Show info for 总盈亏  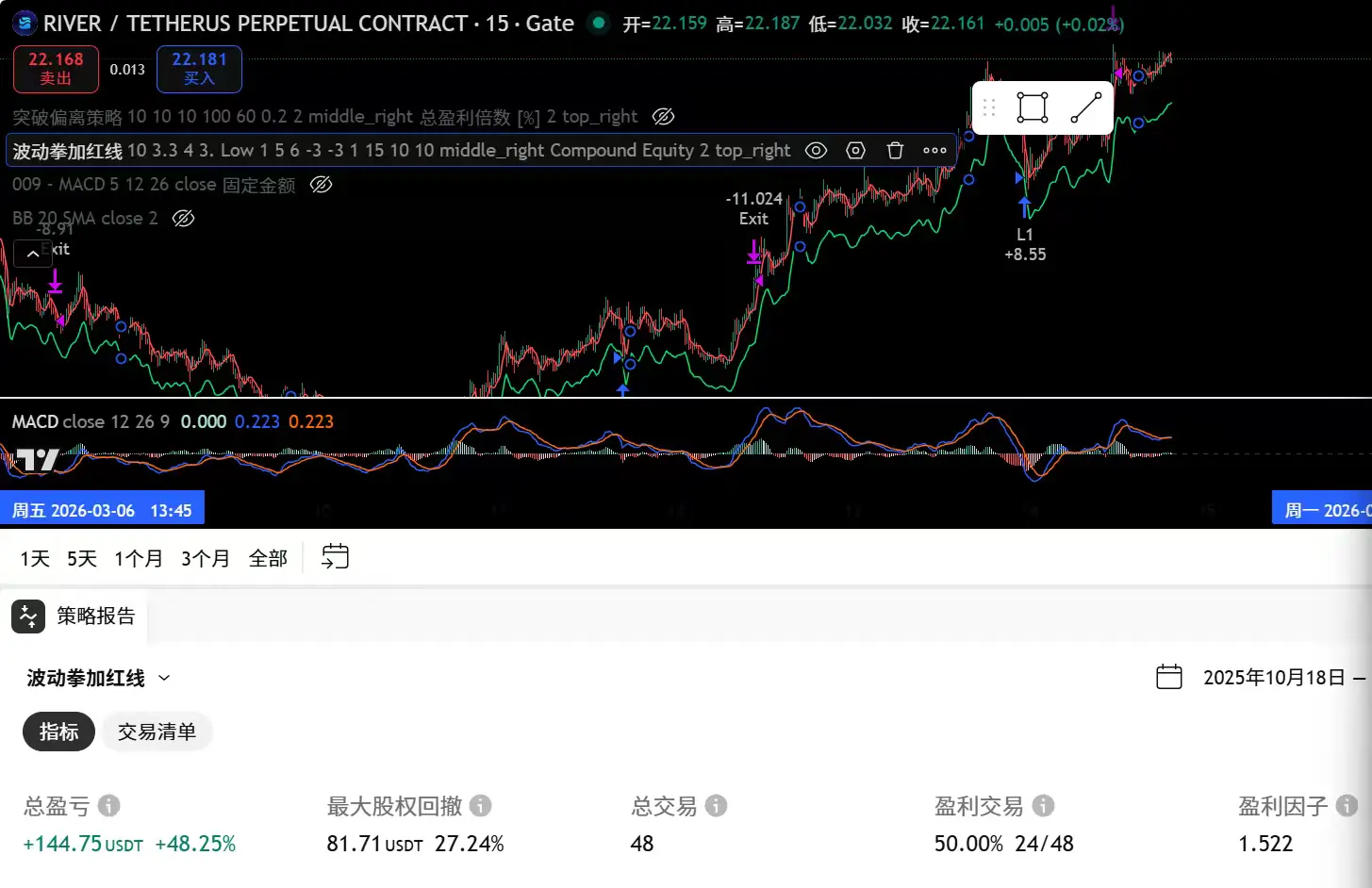tap(109, 806)
